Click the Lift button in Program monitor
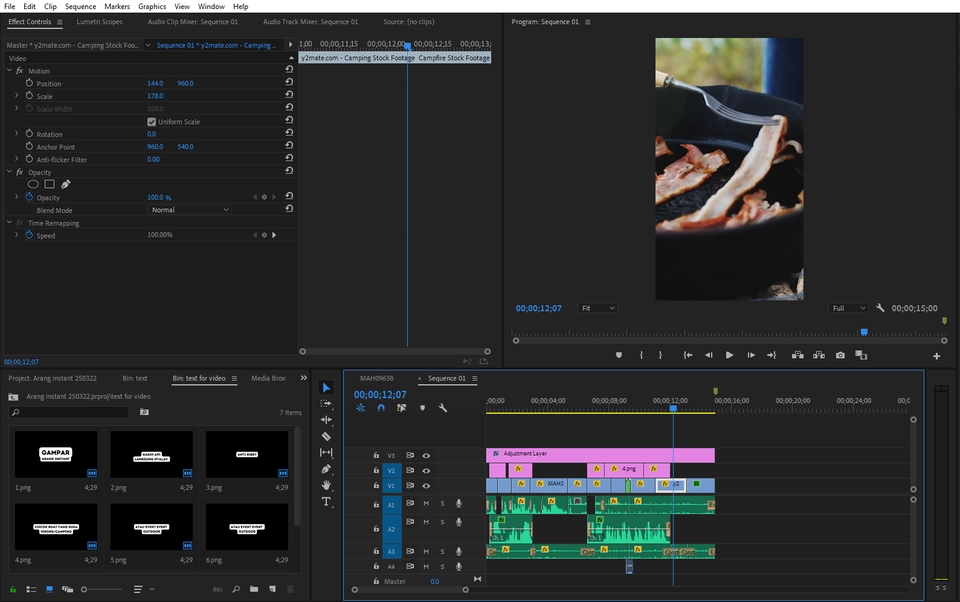Viewport: 960px width, 602px height. click(x=798, y=355)
